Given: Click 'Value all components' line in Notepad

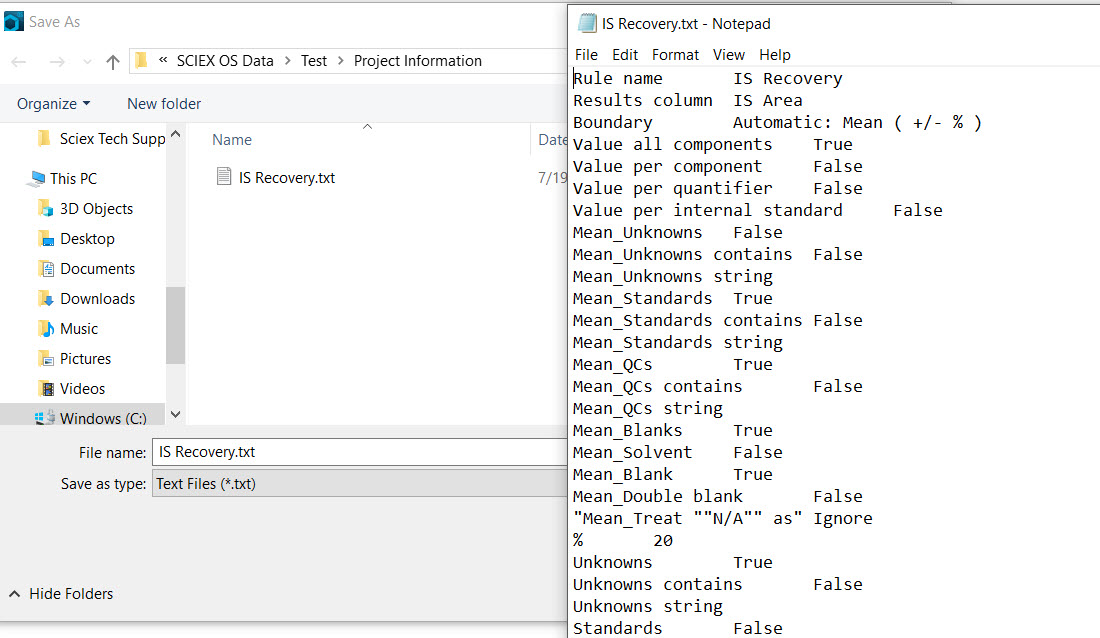Looking at the screenshot, I should 713,145.
